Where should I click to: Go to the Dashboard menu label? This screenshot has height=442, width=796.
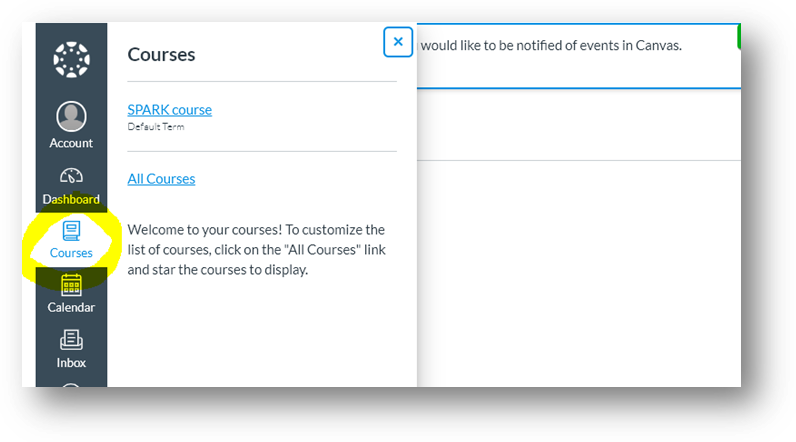pos(71,199)
